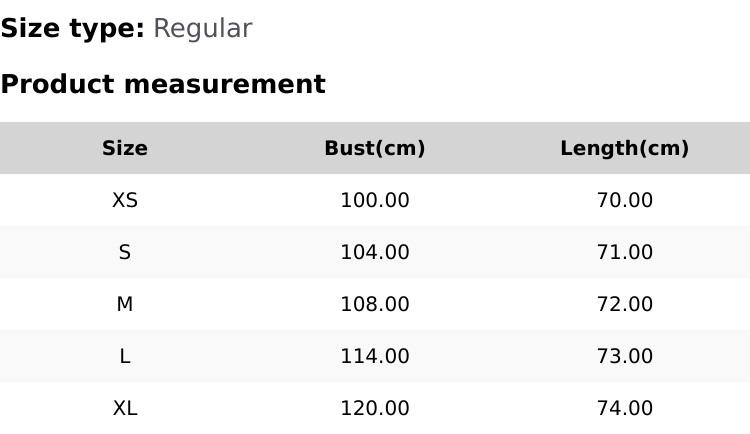
Task: Click the Regular size type value
Action: pyautogui.click(x=202, y=29)
